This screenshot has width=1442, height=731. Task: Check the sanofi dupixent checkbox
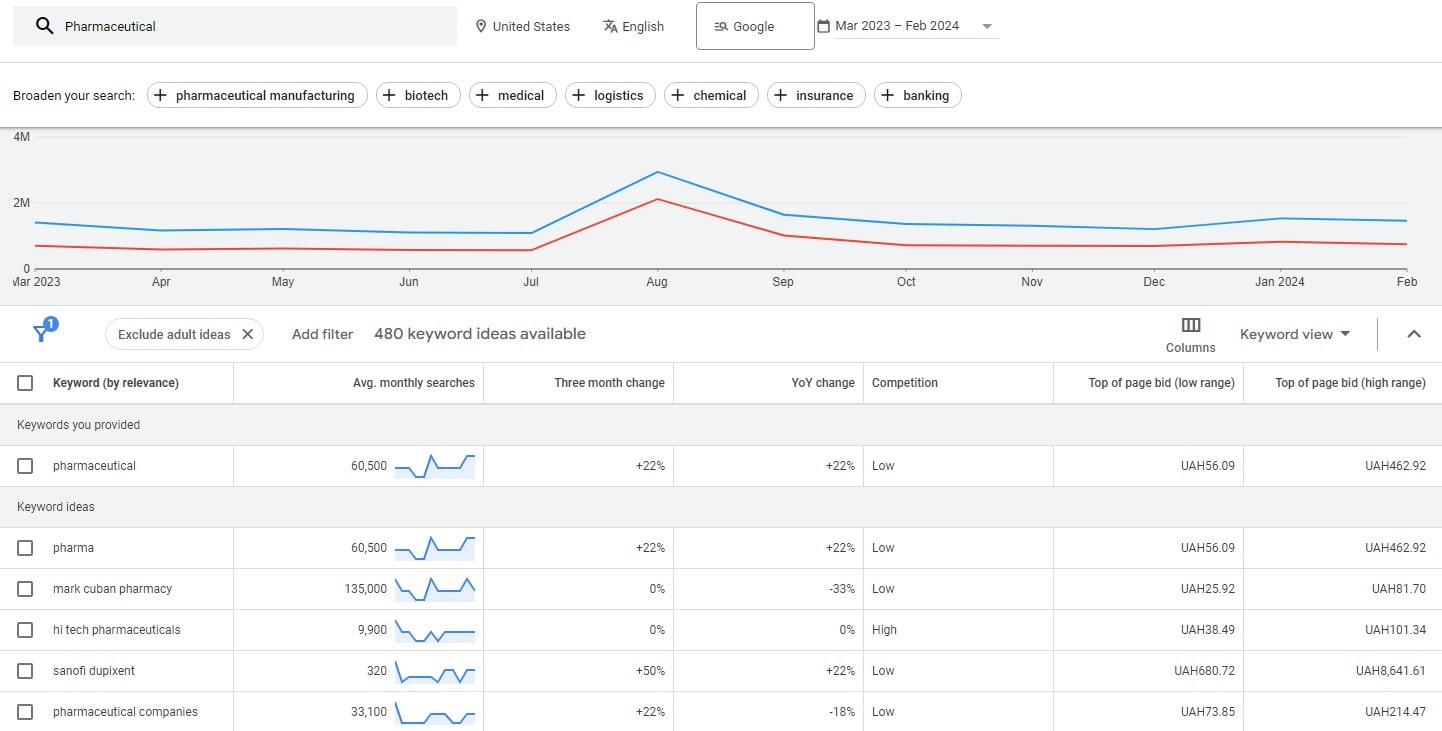click(x=25, y=671)
